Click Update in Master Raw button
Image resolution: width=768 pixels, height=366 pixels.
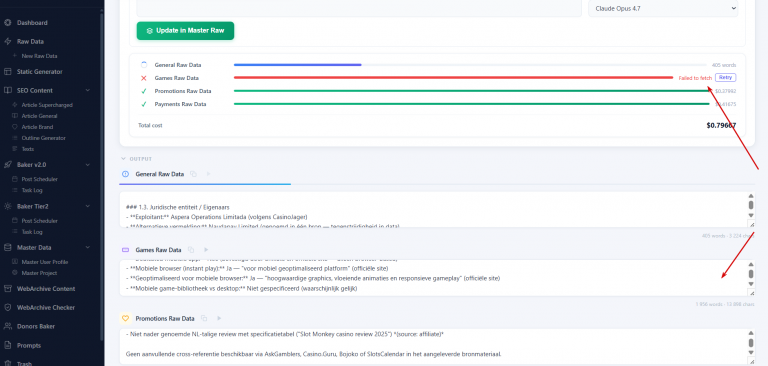point(185,30)
